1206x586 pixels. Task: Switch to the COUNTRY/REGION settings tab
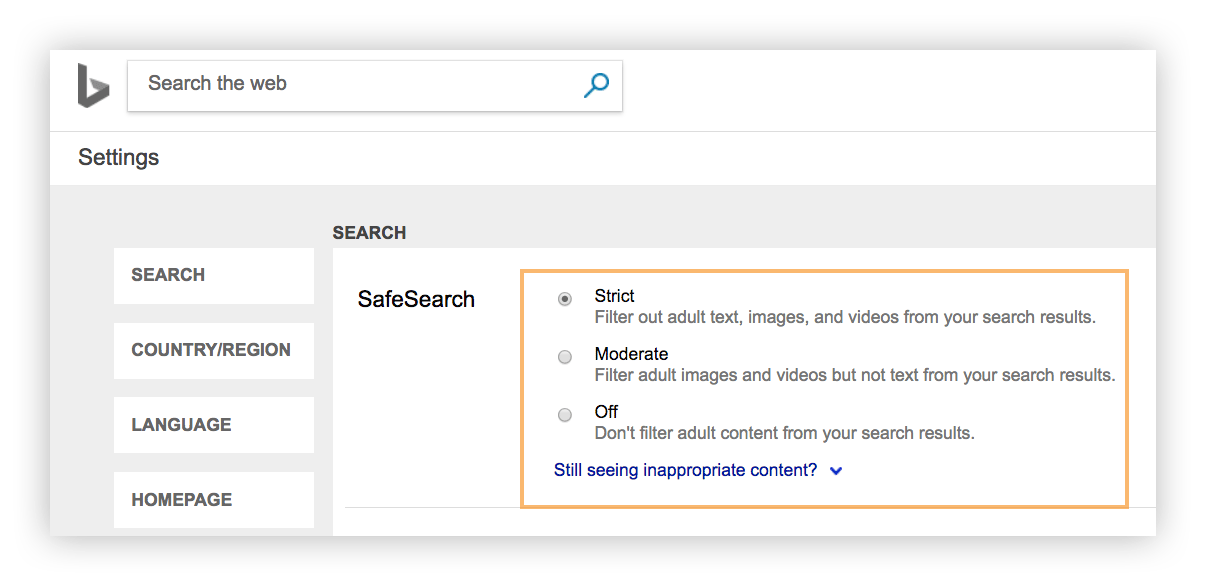point(213,350)
